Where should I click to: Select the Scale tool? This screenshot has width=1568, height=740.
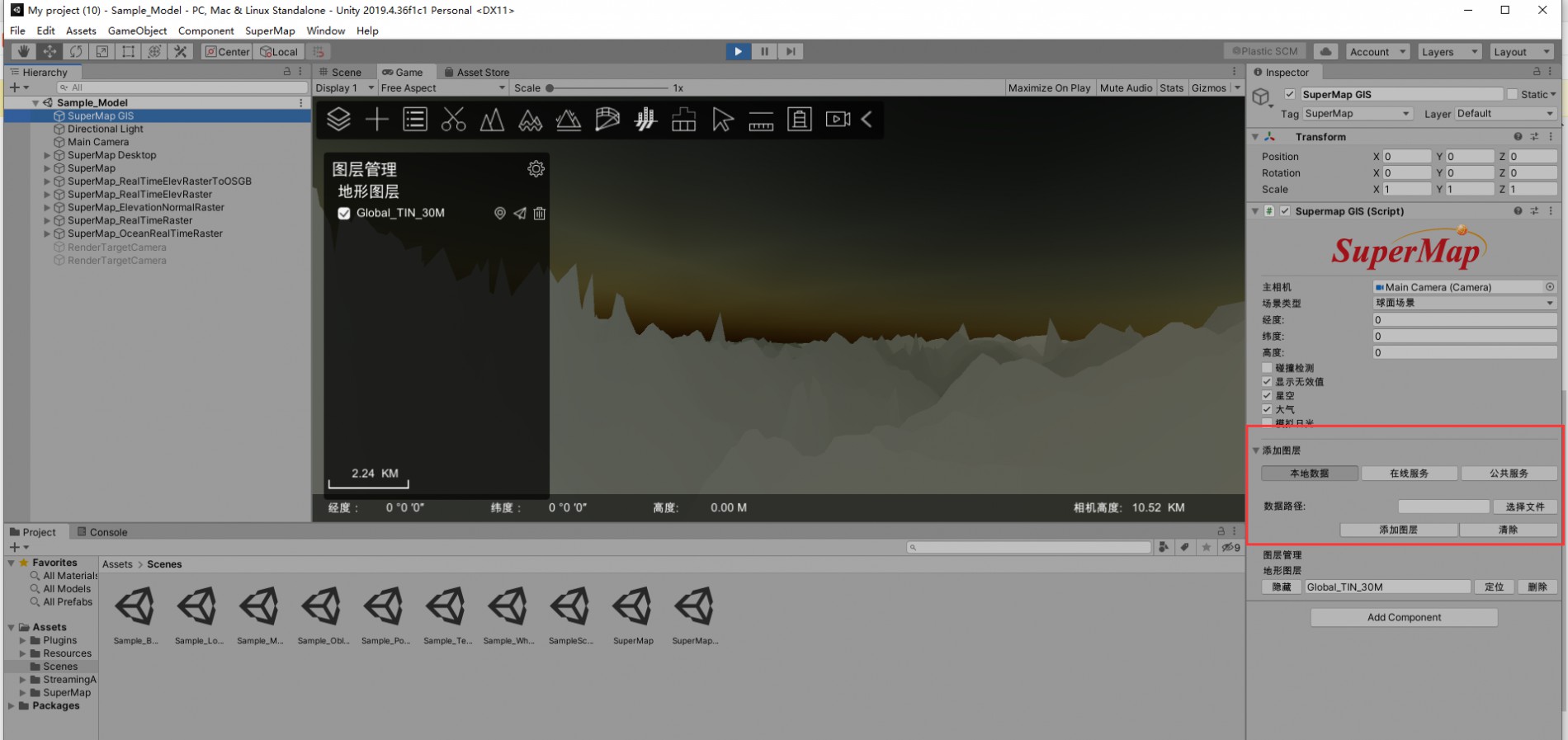pyautogui.click(x=102, y=51)
